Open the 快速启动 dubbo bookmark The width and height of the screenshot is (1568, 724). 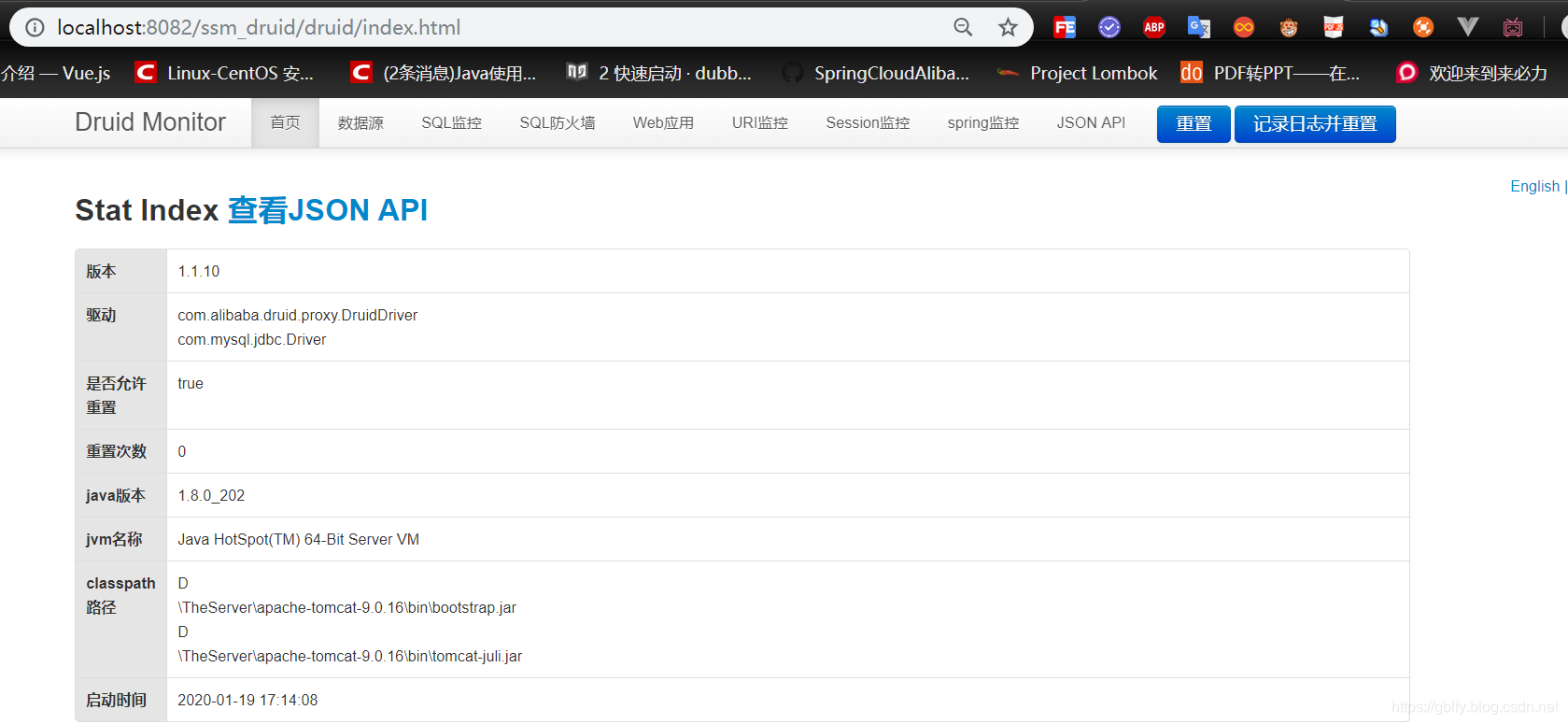click(659, 73)
